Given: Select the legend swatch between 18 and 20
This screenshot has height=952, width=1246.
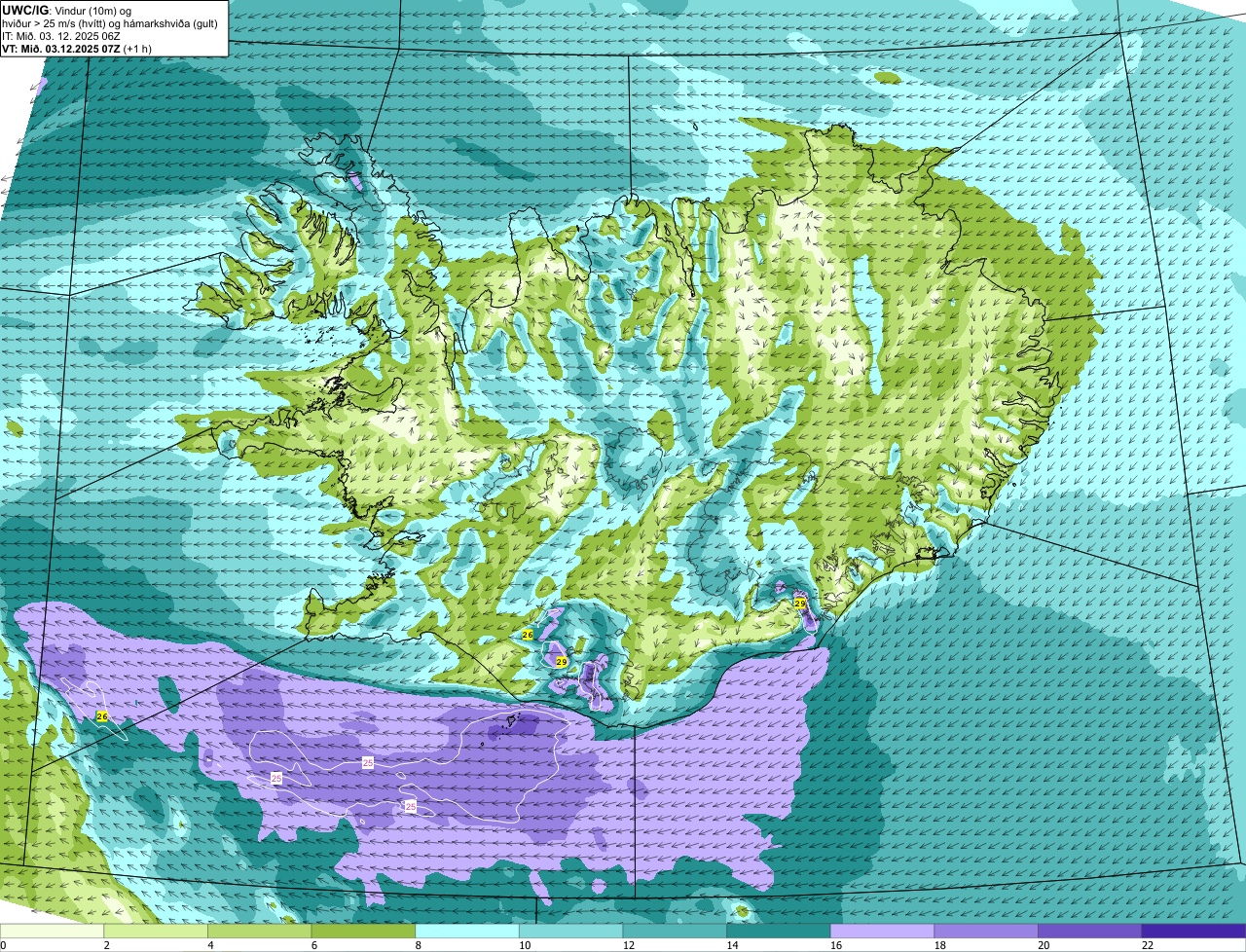Looking at the screenshot, I should click(986, 931).
